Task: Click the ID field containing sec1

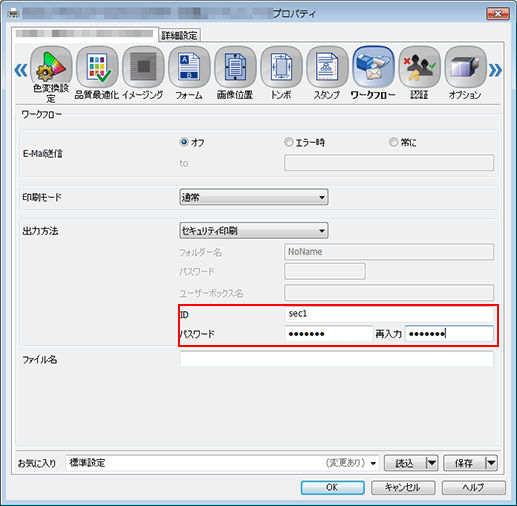Action: [x=389, y=314]
